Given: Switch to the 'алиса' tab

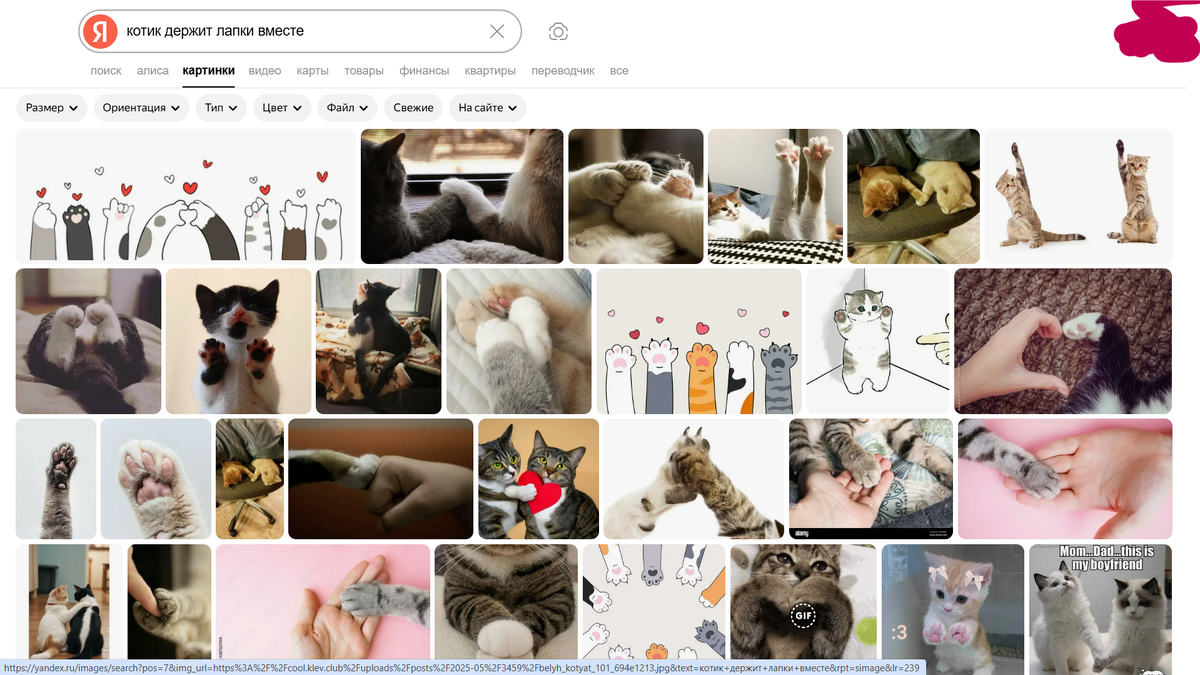Looking at the screenshot, I should pyautogui.click(x=152, y=71).
